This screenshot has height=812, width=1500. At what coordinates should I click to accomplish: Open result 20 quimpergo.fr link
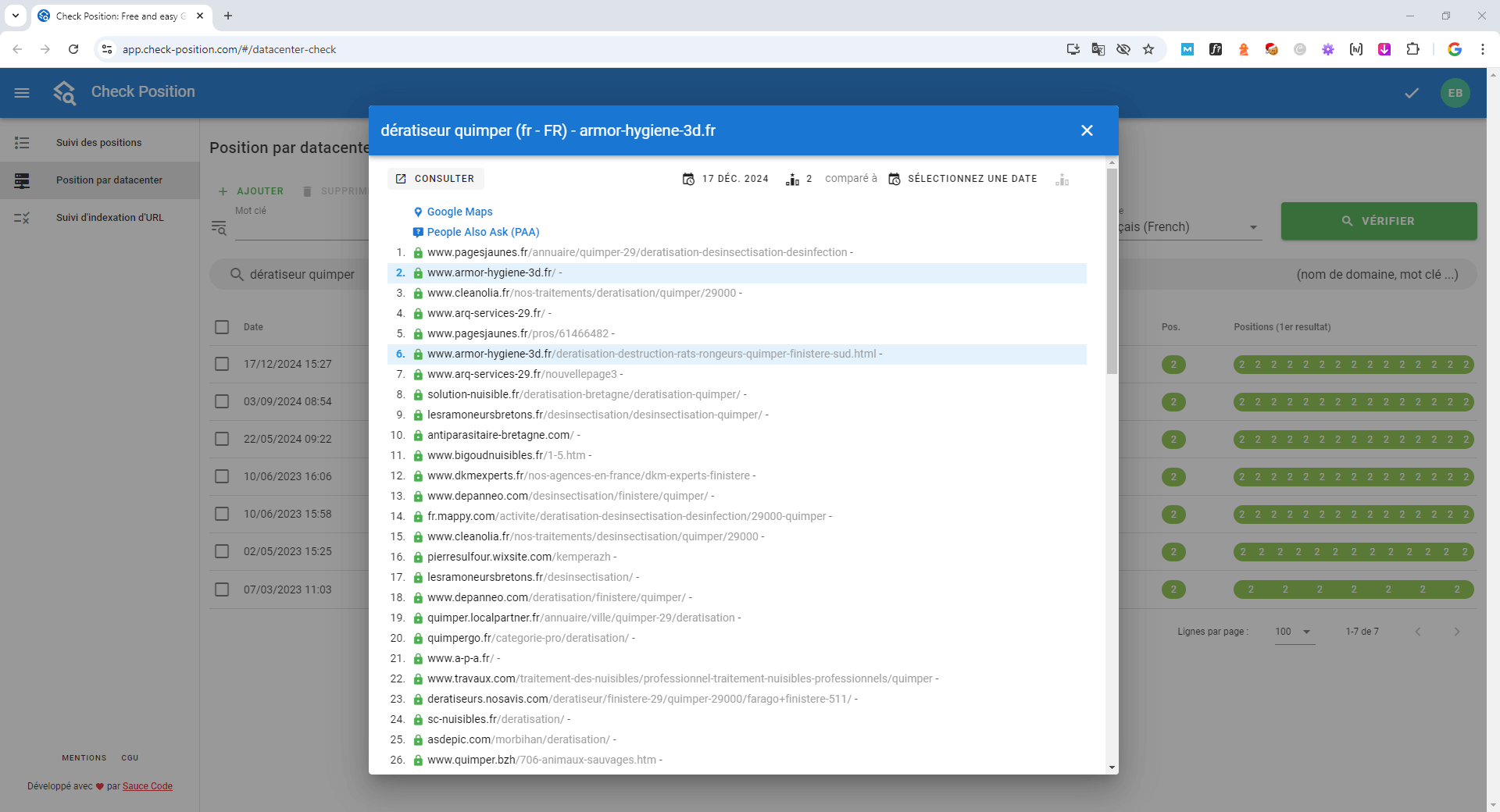pos(528,638)
